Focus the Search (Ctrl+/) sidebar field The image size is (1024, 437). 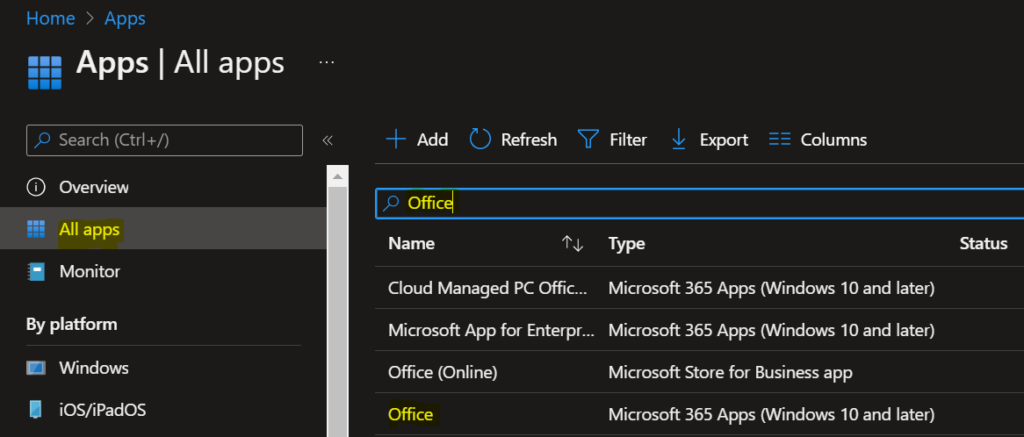coord(165,140)
